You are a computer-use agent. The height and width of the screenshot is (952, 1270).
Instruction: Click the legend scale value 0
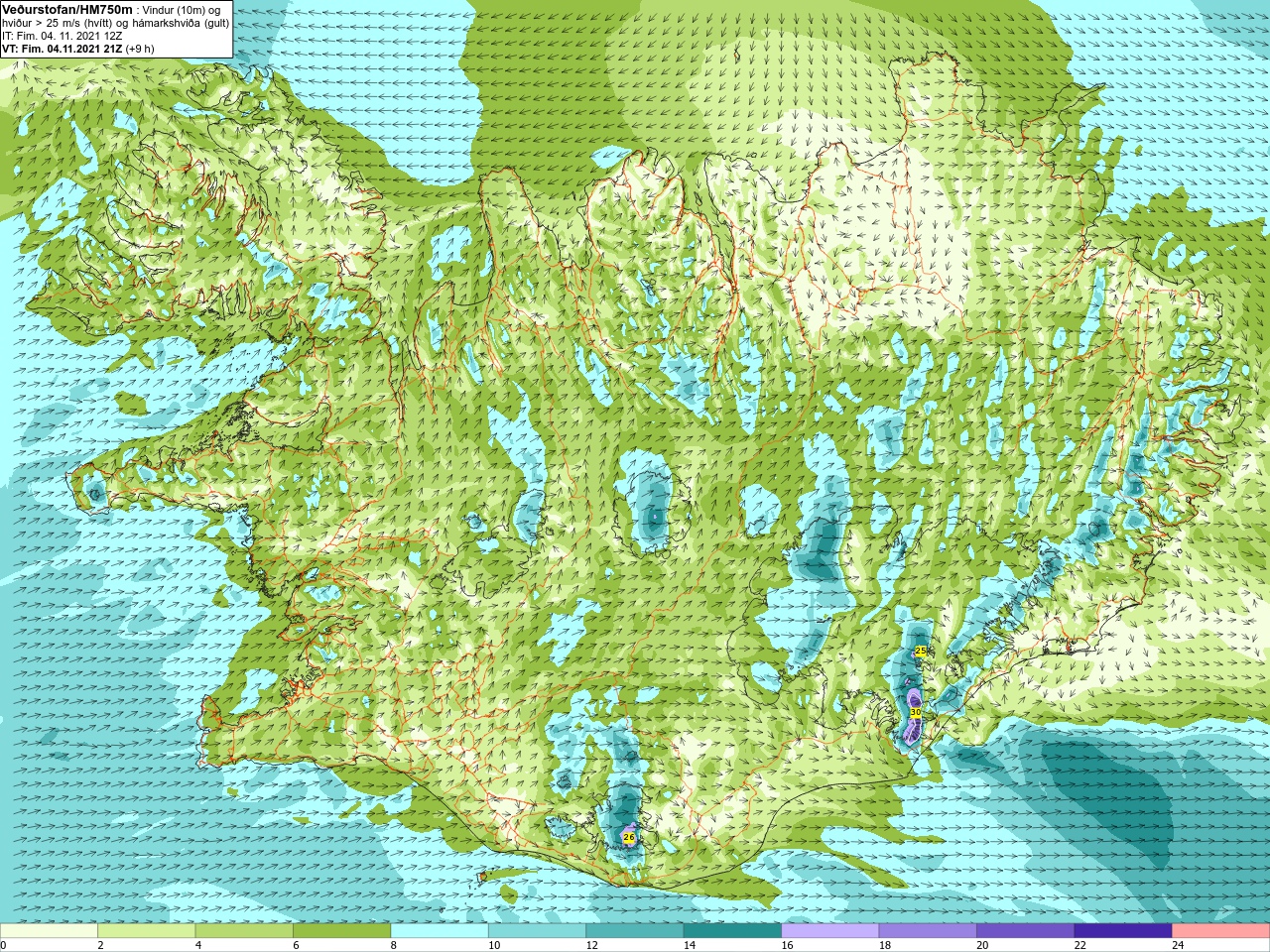(x=4, y=945)
